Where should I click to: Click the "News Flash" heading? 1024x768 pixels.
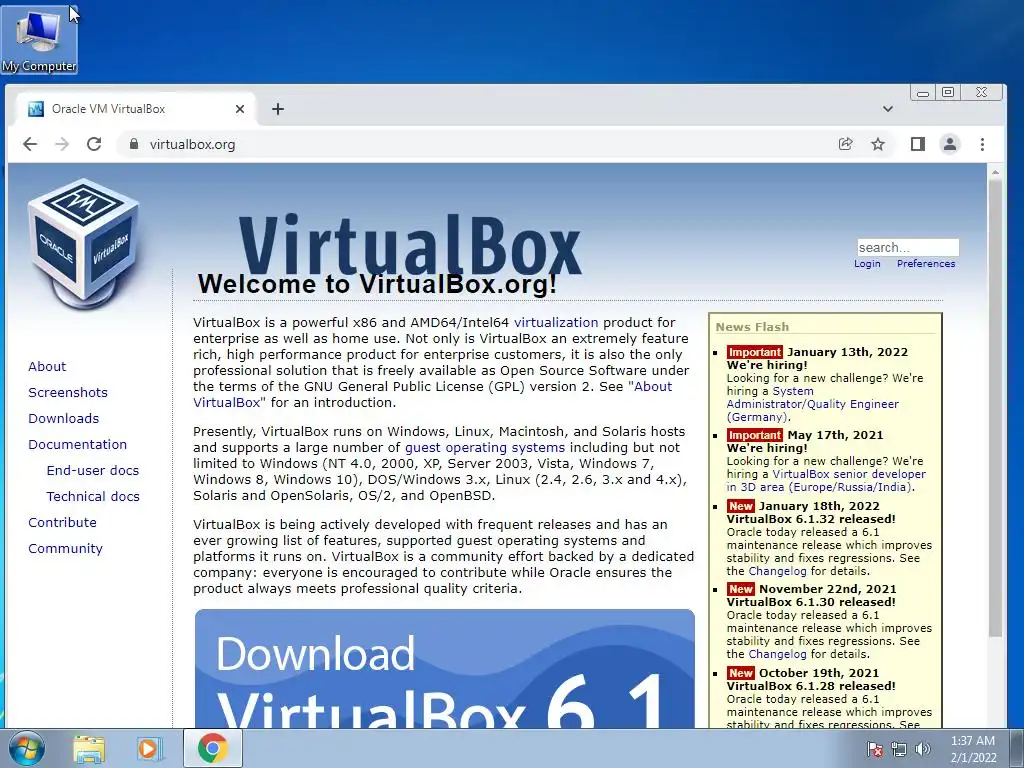752,327
